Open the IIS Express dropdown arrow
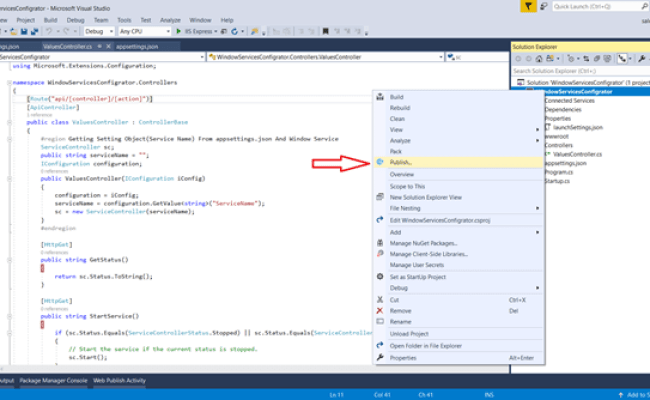The image size is (650, 400). pos(216,32)
